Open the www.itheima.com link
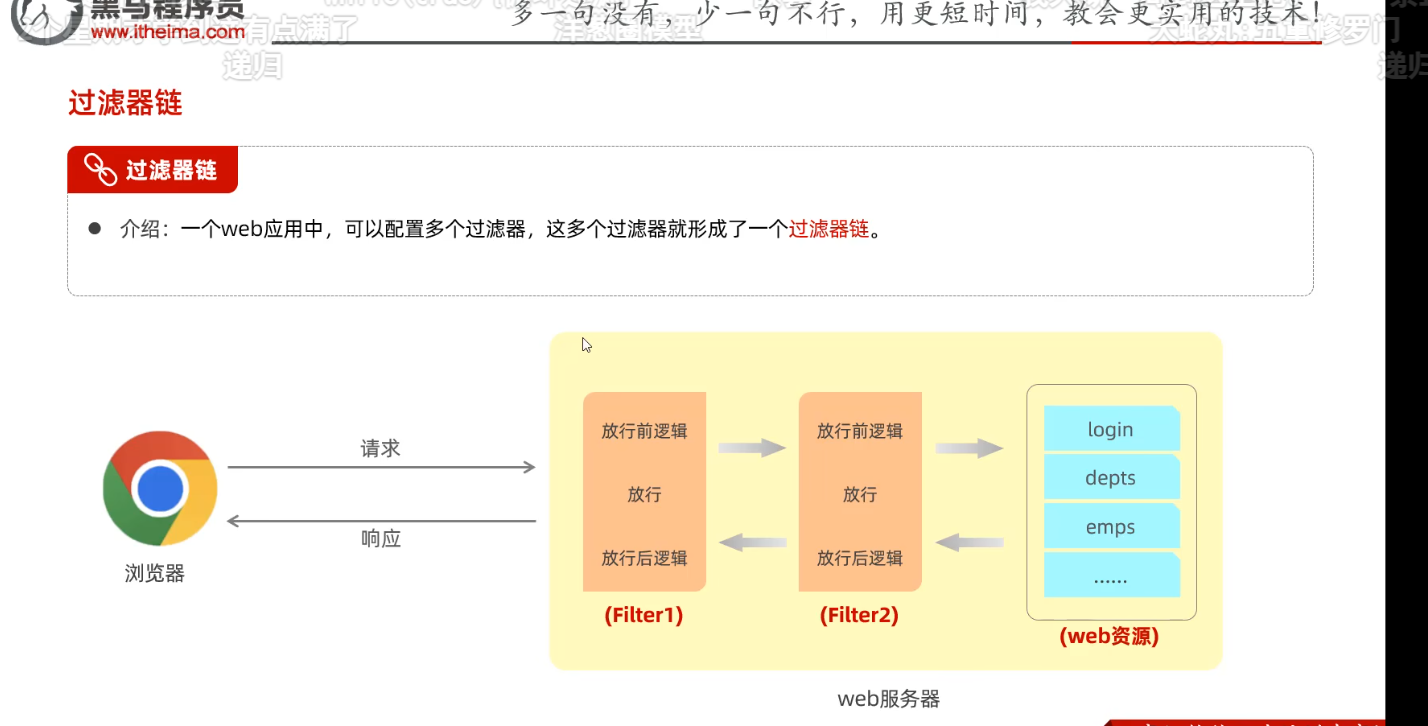 167,32
